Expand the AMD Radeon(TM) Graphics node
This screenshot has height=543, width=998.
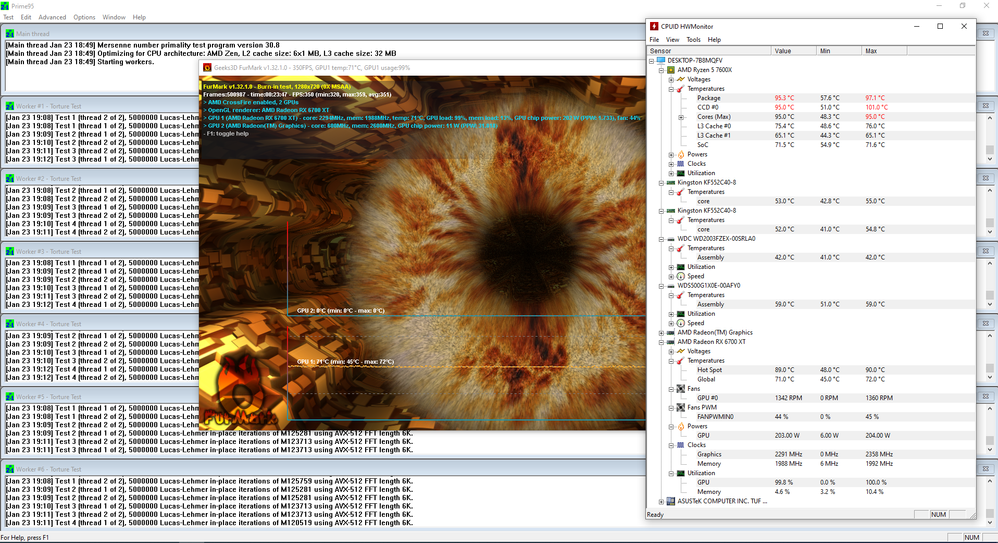click(x=661, y=333)
